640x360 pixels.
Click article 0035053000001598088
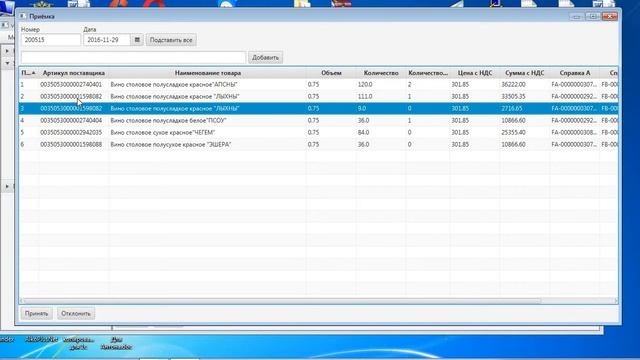pyautogui.click(x=71, y=144)
